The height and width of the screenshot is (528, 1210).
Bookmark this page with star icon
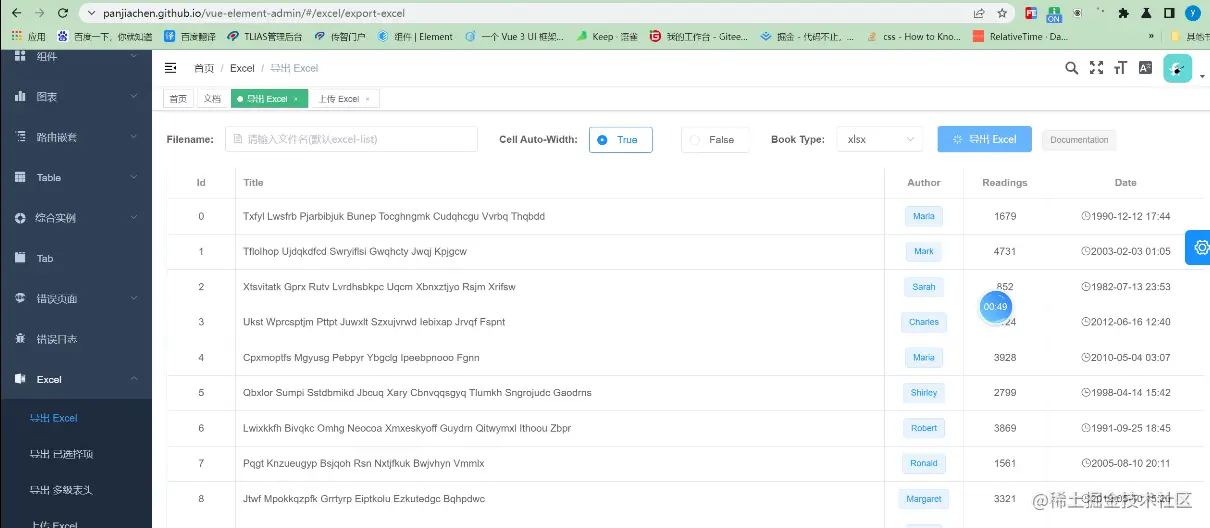[1002, 13]
